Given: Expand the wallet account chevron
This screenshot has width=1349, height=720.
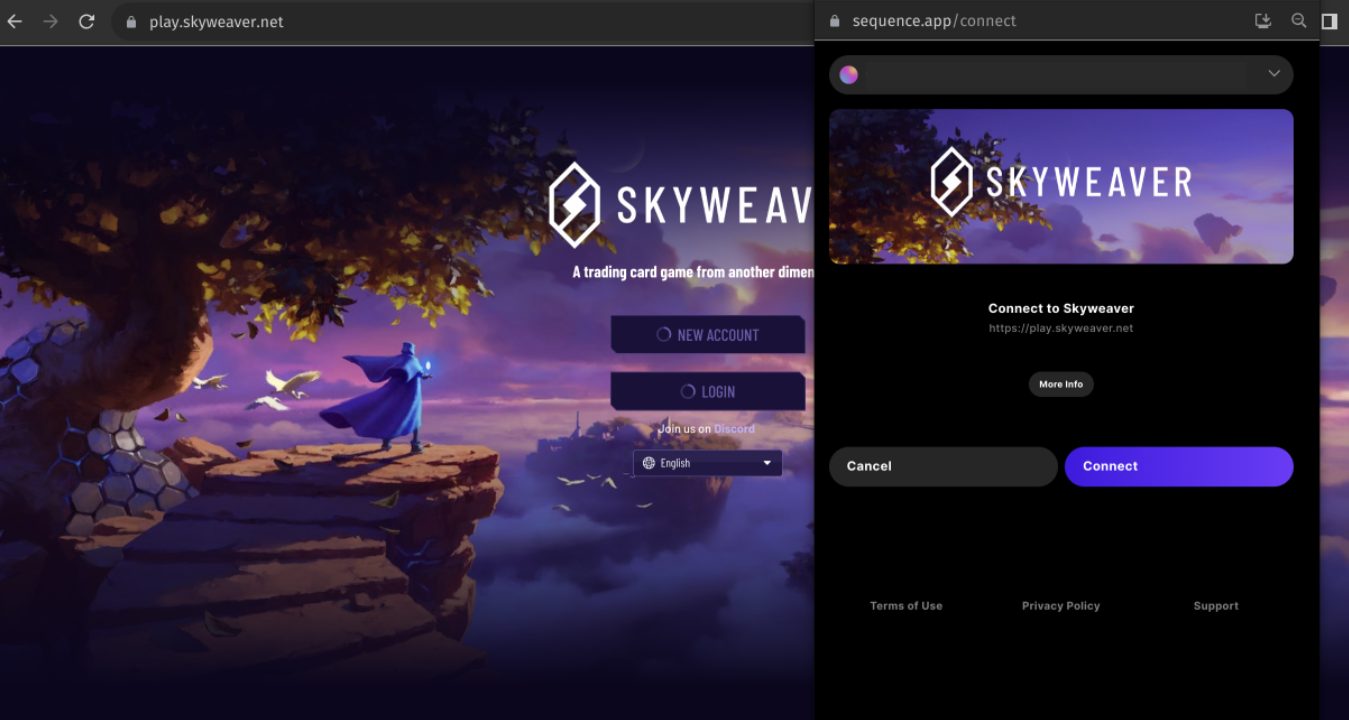Looking at the screenshot, I should pos(1274,74).
